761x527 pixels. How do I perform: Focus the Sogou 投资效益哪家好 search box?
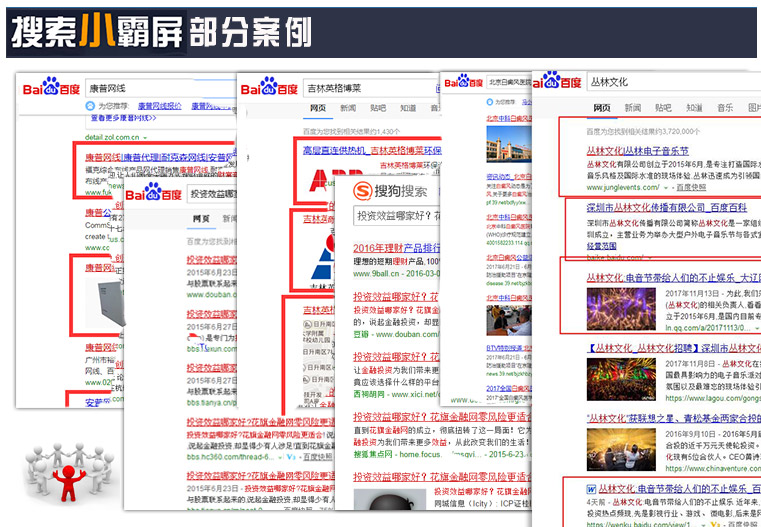coord(397,215)
